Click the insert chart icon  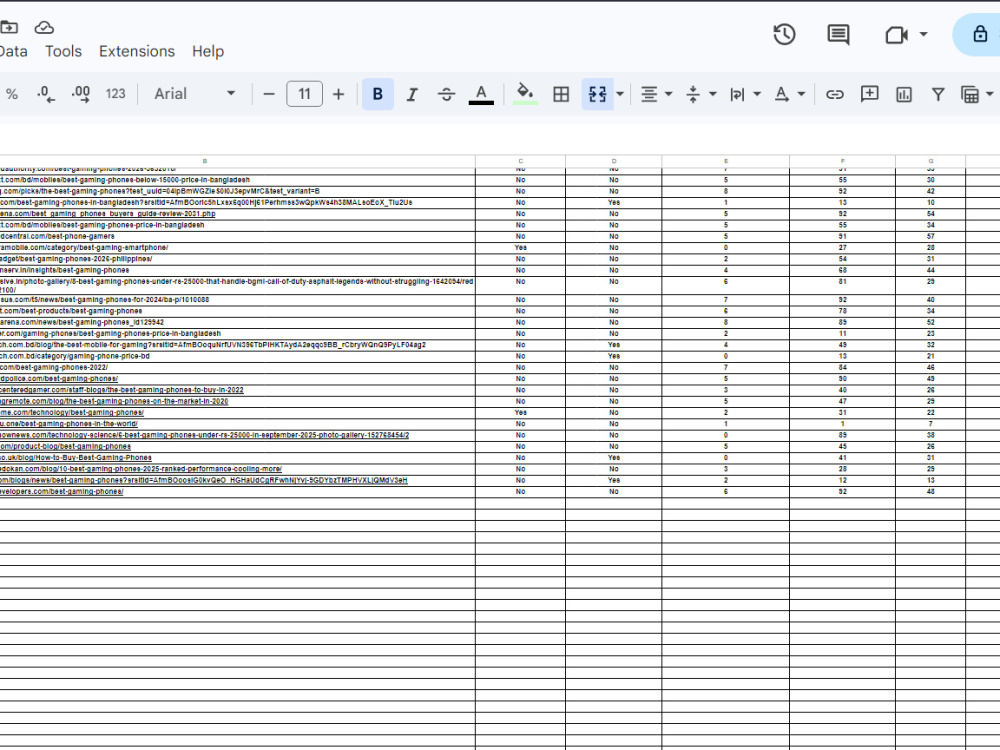coord(904,94)
